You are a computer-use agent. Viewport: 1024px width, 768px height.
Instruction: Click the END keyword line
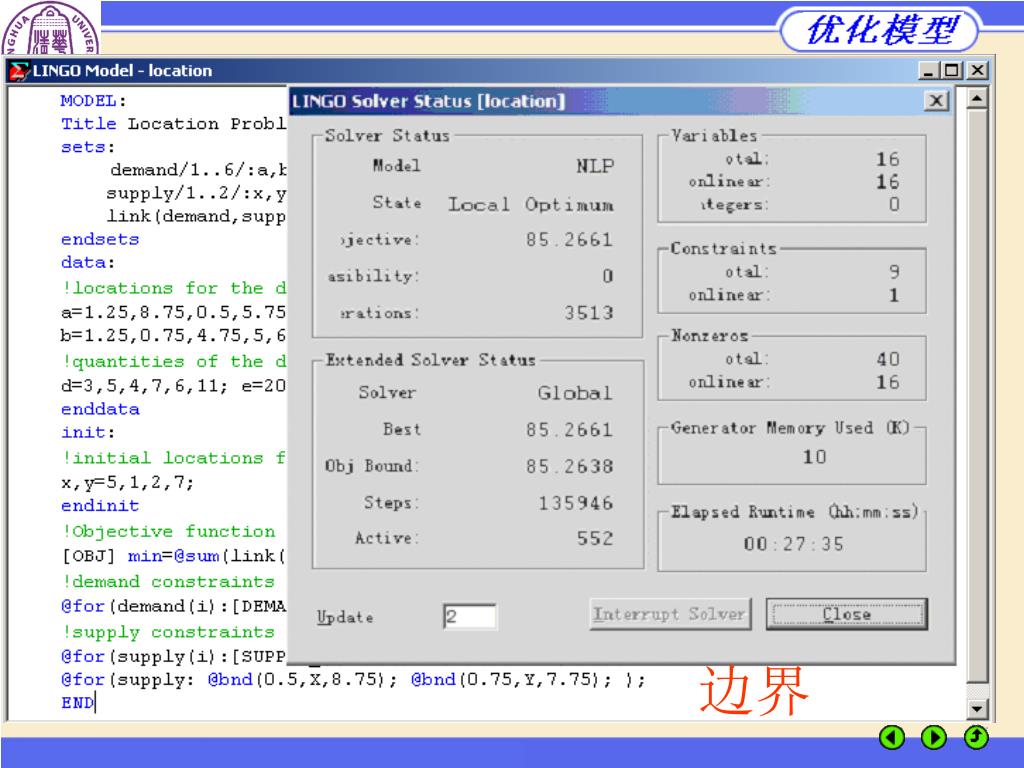tap(77, 703)
